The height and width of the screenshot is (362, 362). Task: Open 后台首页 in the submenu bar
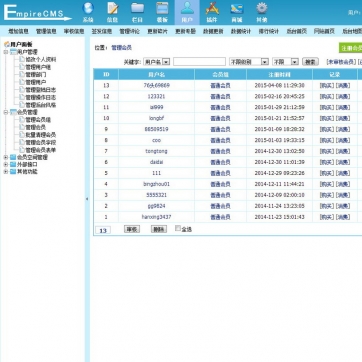pos(296,31)
